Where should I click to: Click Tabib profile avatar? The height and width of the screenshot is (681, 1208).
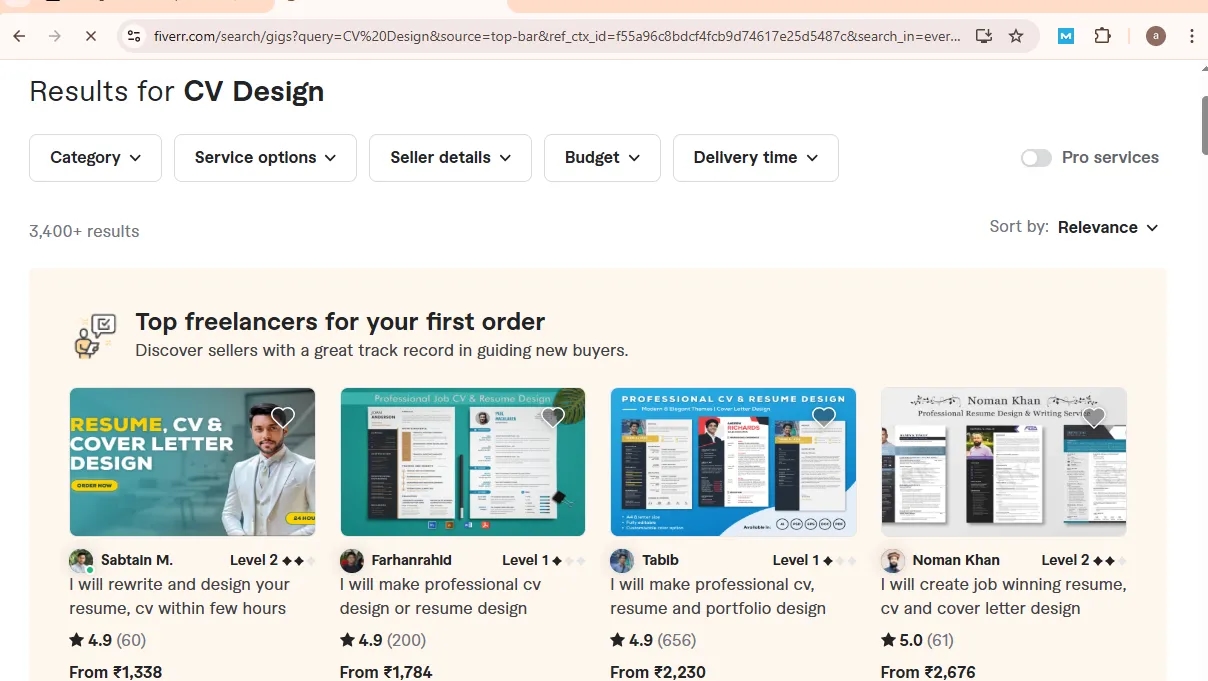point(622,560)
